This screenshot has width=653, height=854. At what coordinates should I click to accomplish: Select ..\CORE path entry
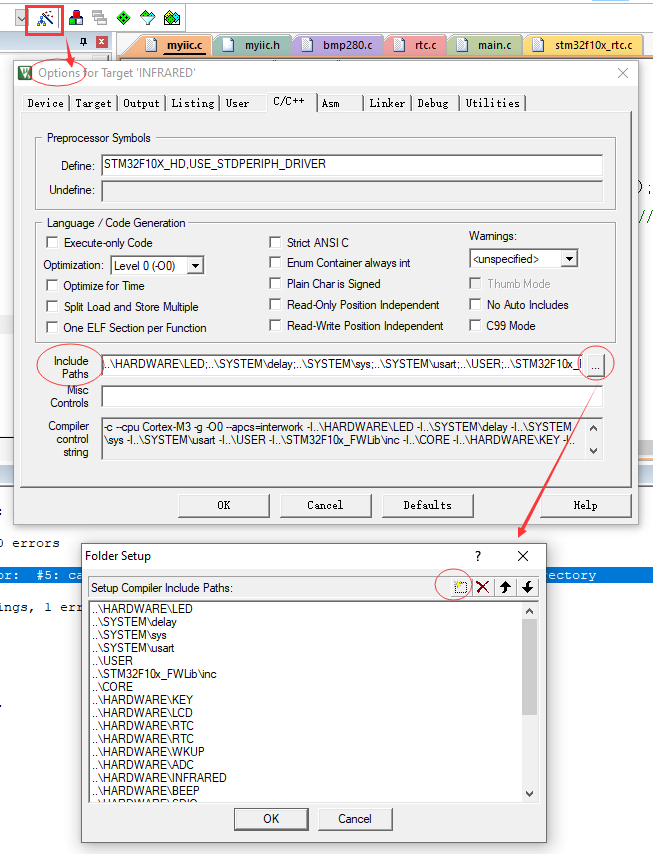[x=112, y=687]
